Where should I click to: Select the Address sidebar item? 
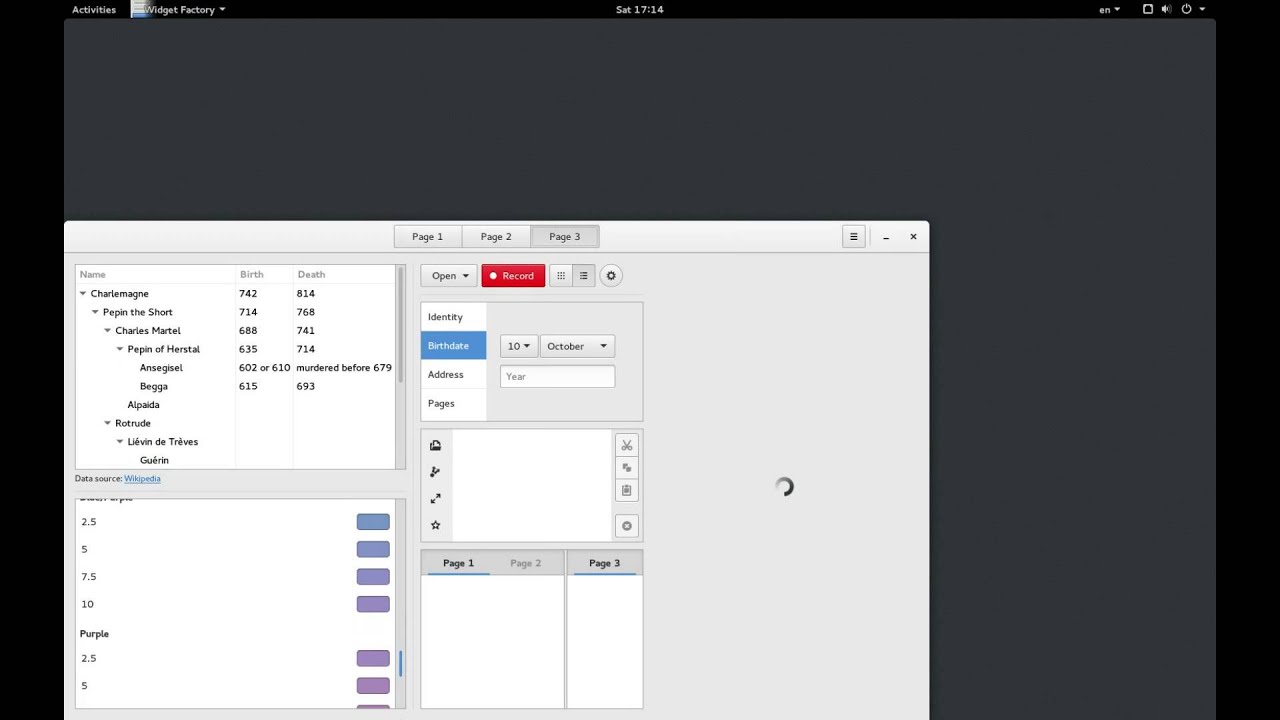click(x=454, y=375)
